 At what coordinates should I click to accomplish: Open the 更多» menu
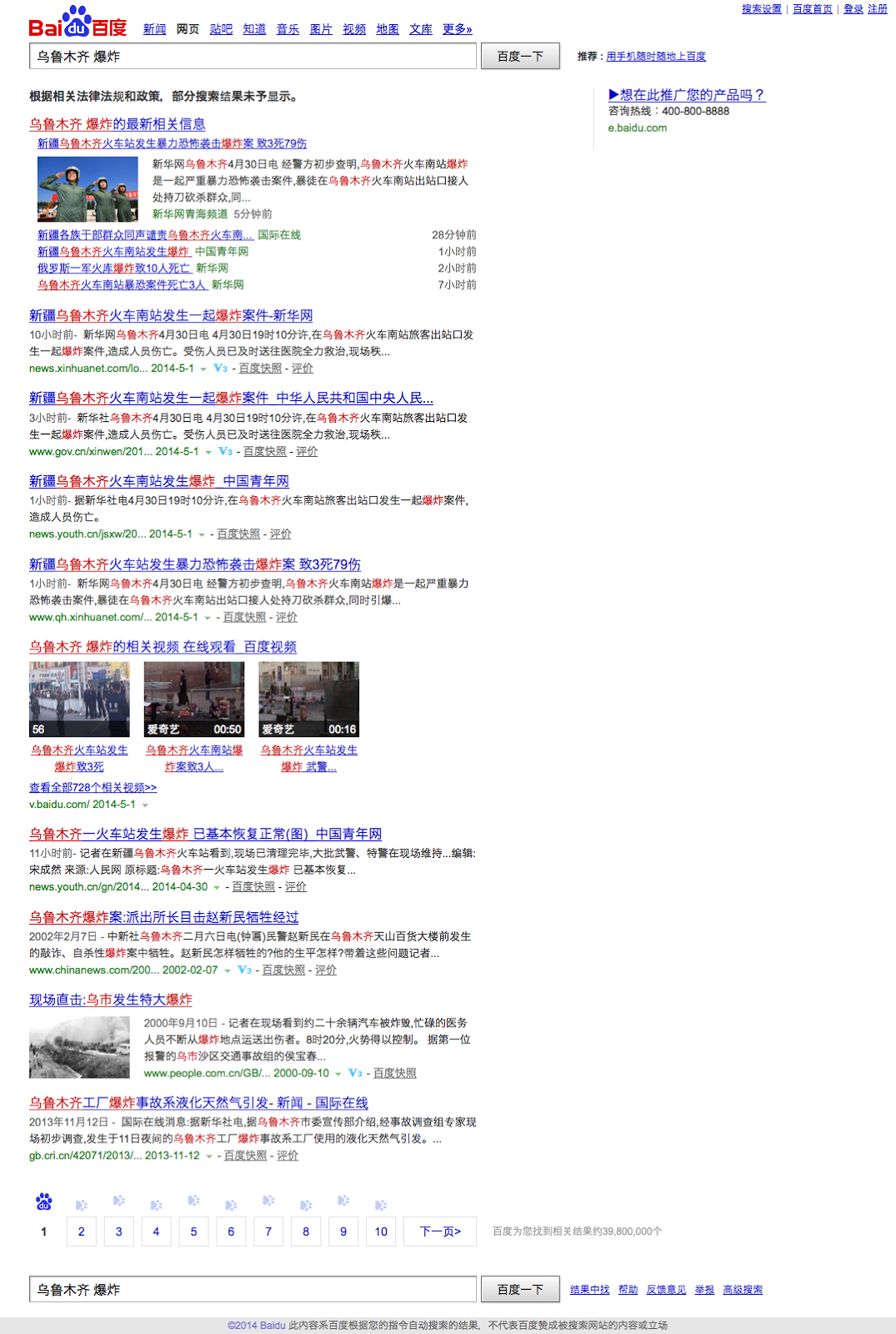(x=458, y=29)
